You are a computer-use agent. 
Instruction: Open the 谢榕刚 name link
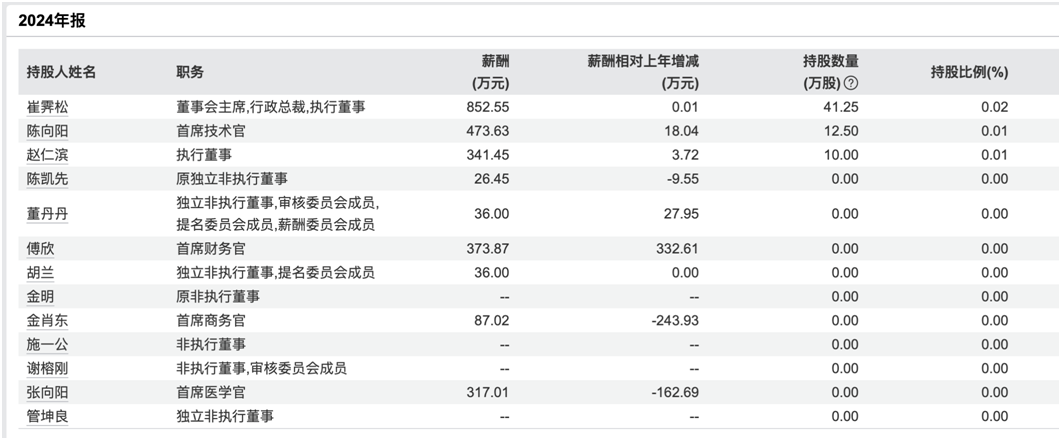pos(48,368)
